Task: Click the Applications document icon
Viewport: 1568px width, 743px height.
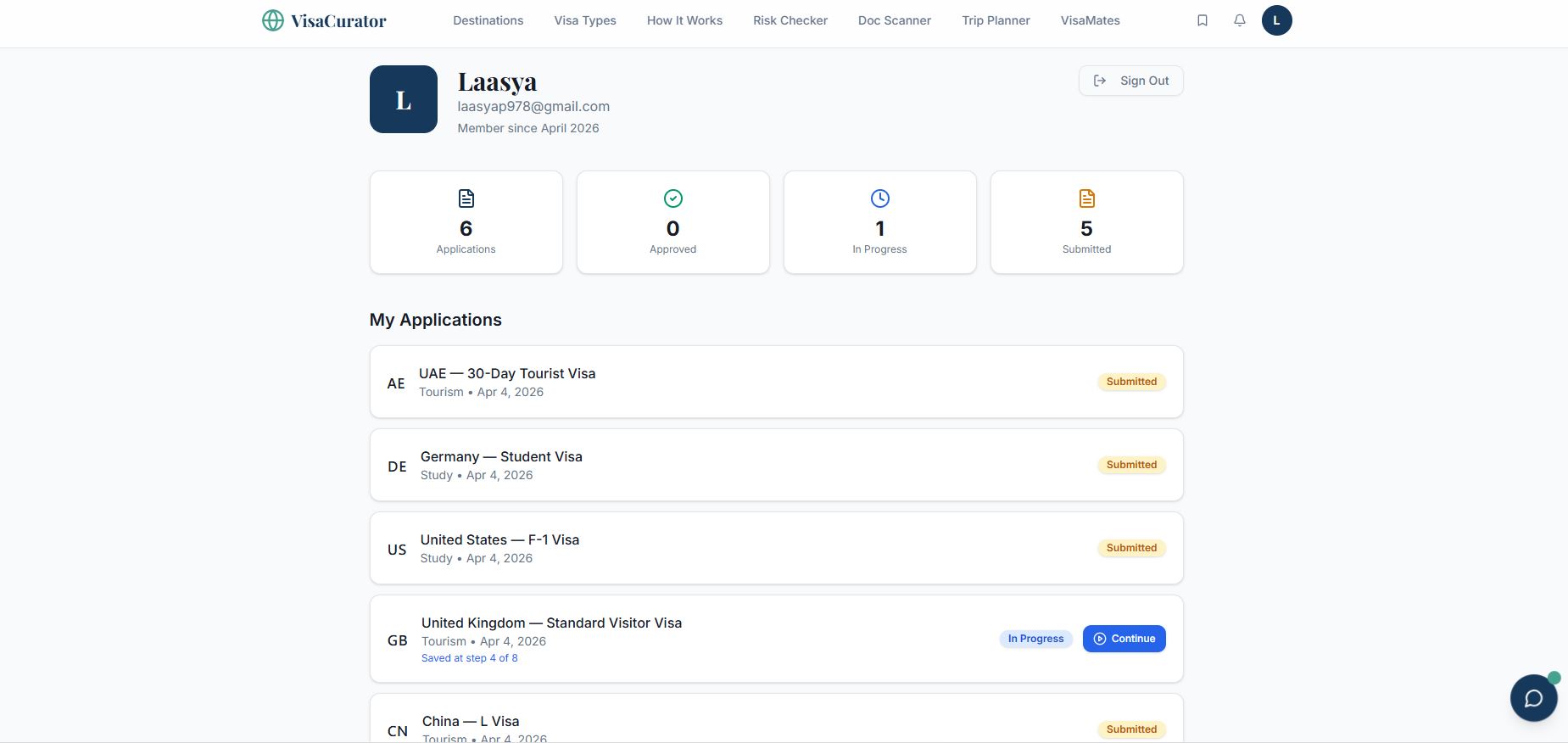Action: [x=466, y=198]
